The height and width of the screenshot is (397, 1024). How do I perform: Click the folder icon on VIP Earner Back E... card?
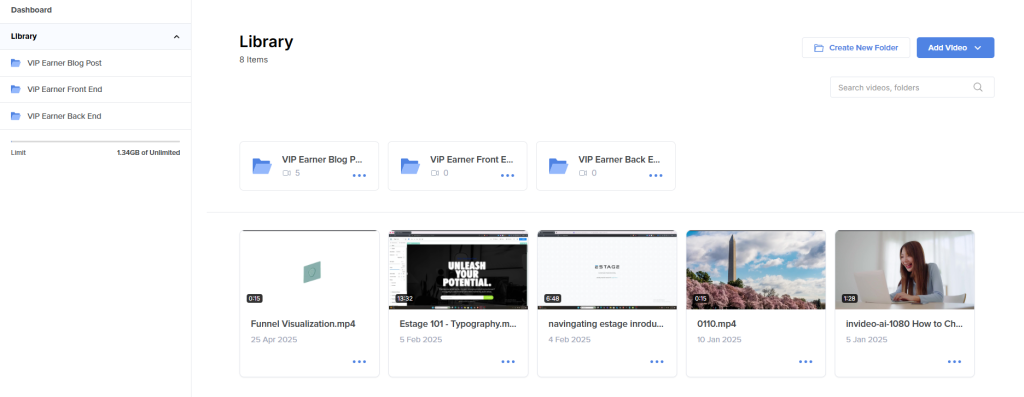(x=558, y=166)
